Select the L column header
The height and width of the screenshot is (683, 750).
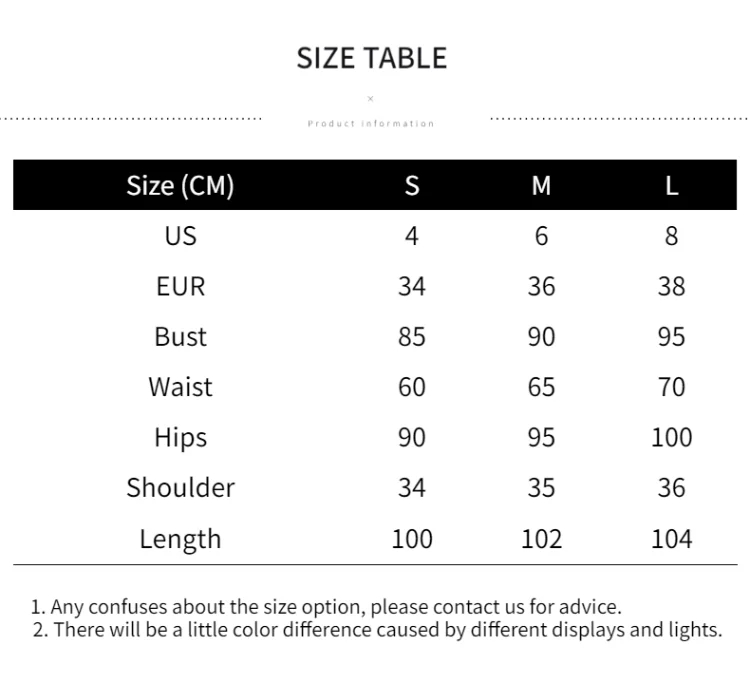pos(672,186)
